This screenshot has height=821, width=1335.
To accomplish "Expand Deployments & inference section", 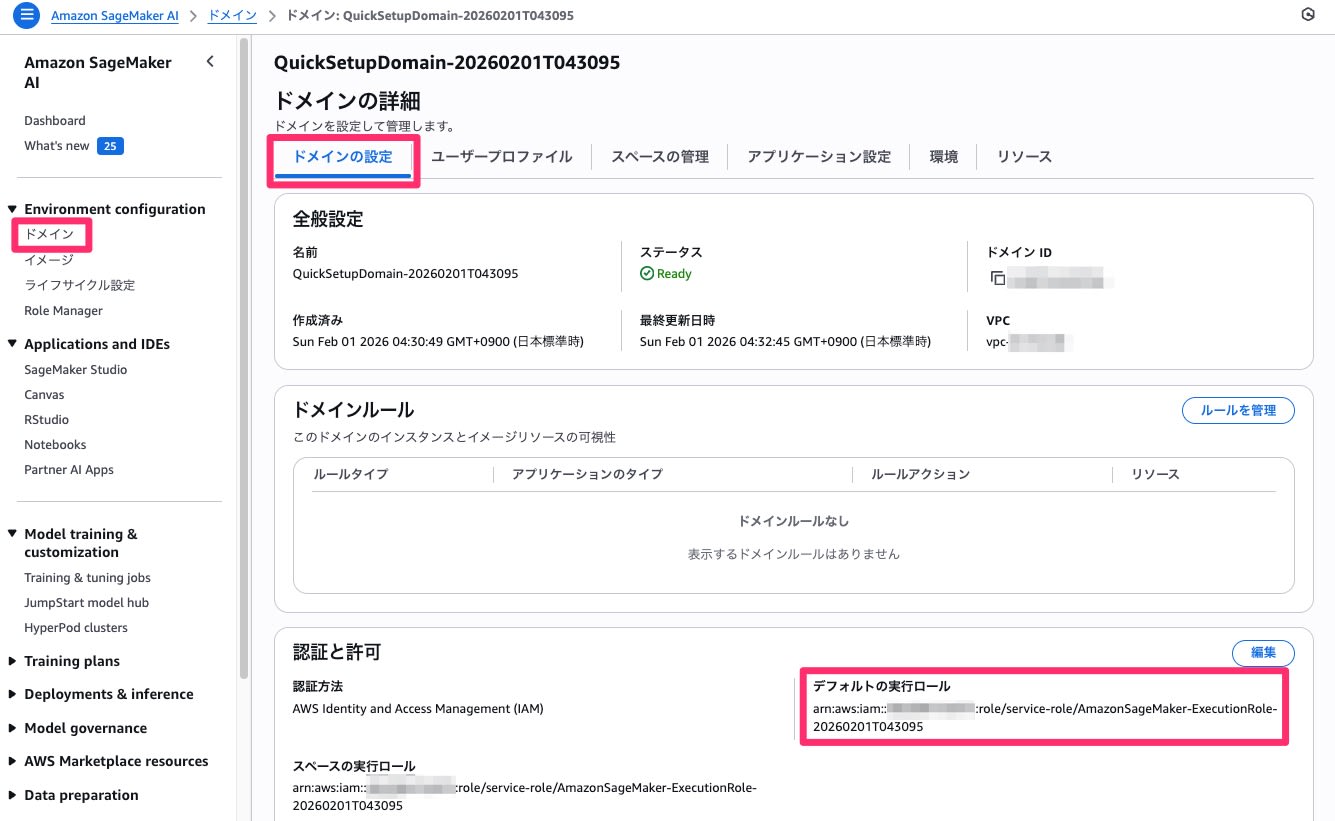I will 13,694.
